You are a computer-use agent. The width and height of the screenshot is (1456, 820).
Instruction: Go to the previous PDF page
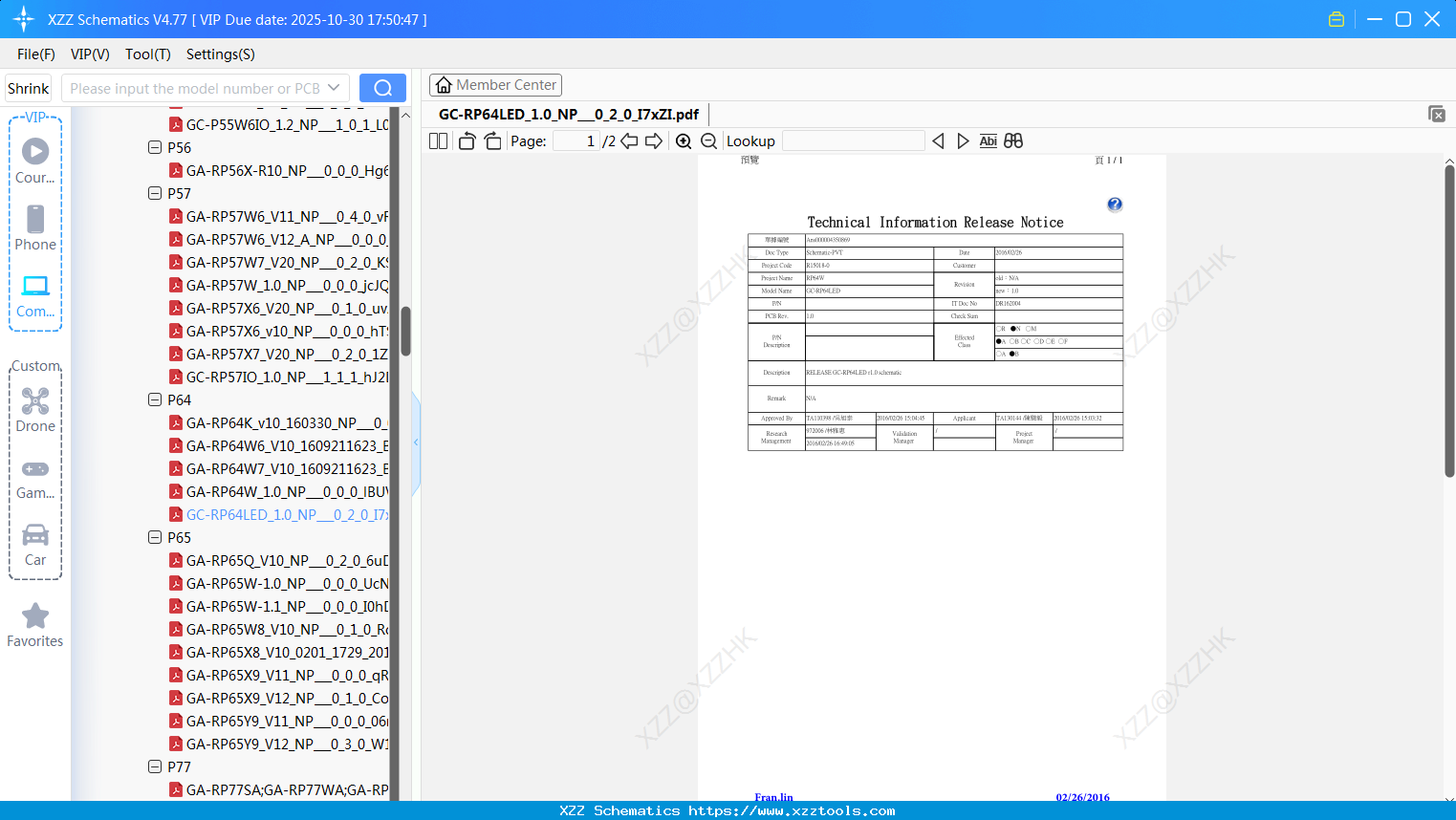click(x=629, y=140)
